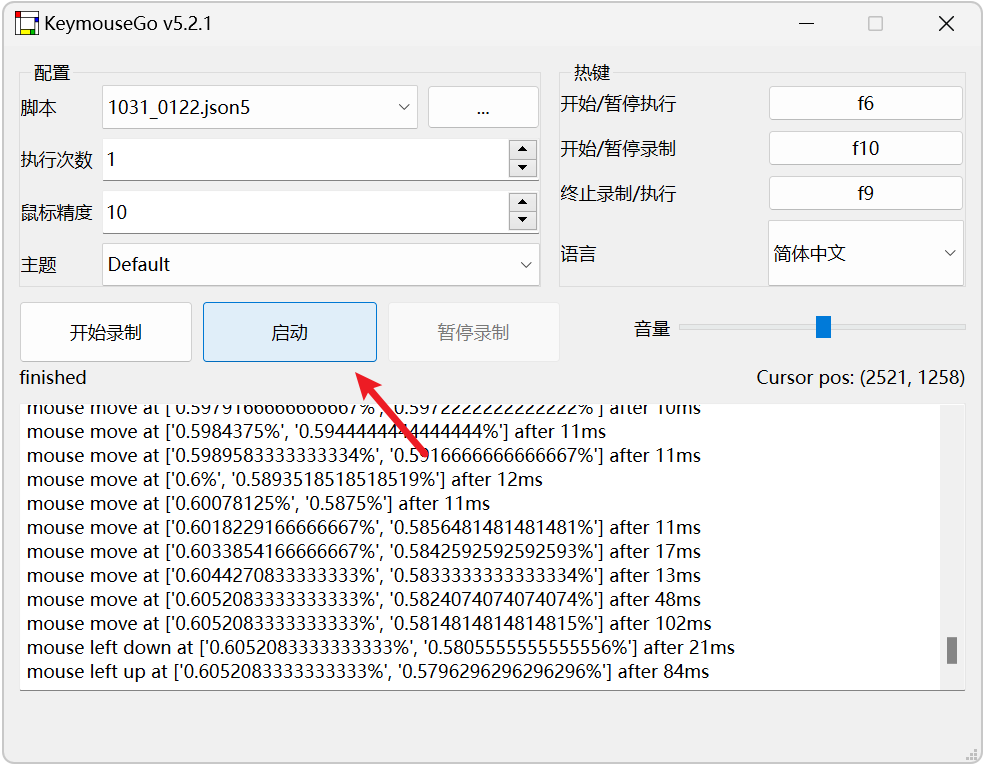Decrease mouse precision with the down arrow
984x766 pixels.
(x=523, y=220)
